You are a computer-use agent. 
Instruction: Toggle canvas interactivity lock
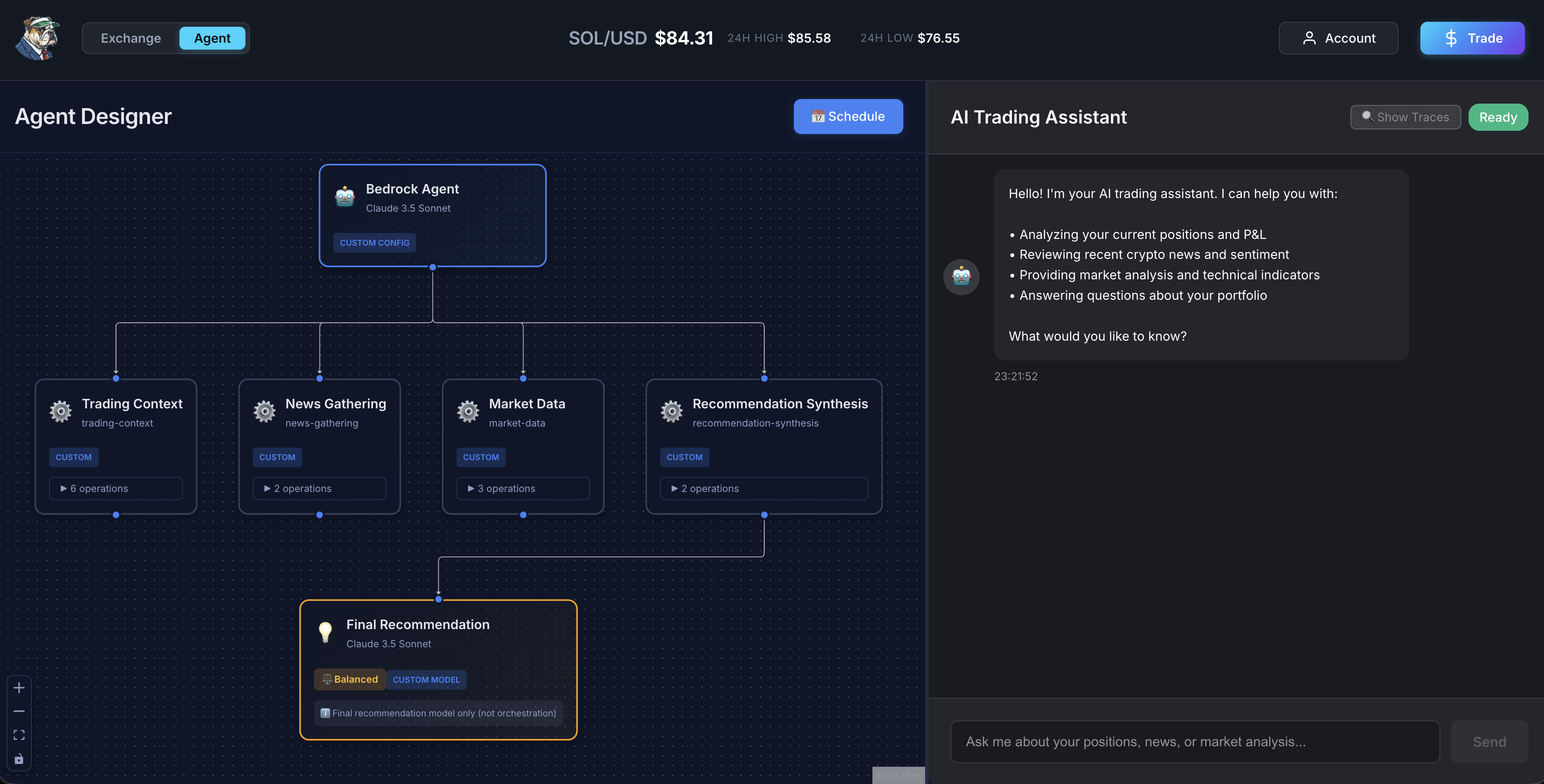pyautogui.click(x=19, y=759)
